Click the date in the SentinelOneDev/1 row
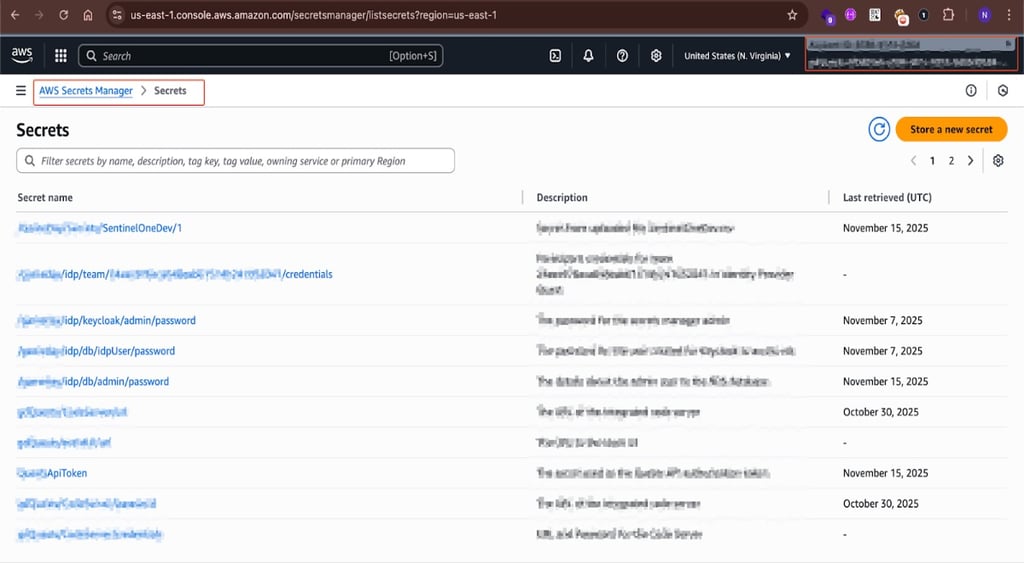 click(x=885, y=228)
